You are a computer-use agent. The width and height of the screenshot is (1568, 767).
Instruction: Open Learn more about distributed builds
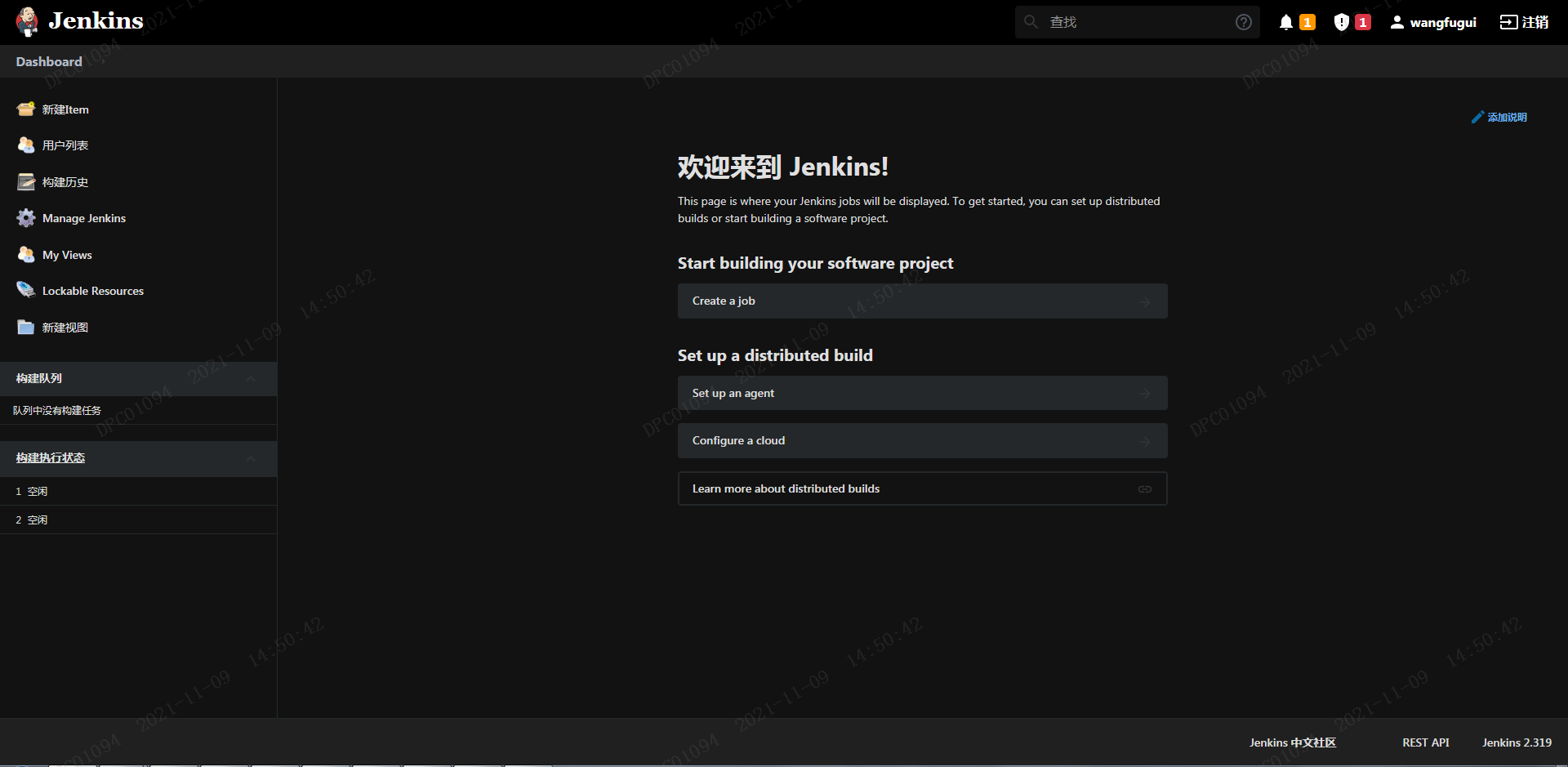click(x=922, y=488)
